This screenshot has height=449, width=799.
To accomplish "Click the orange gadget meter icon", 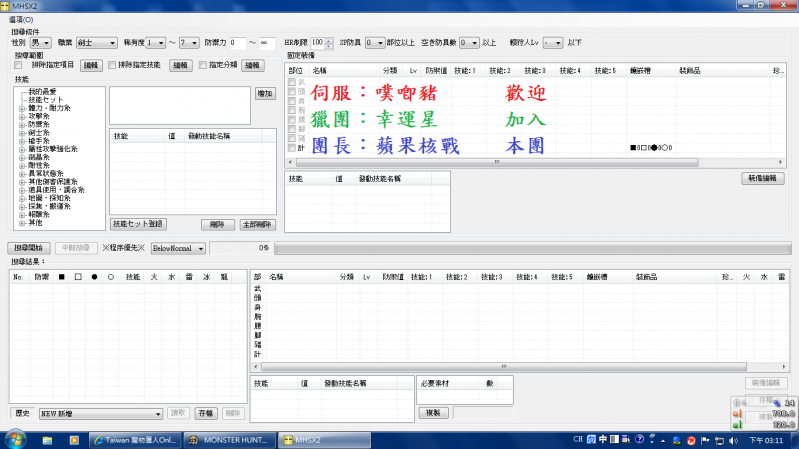I will click(737, 414).
